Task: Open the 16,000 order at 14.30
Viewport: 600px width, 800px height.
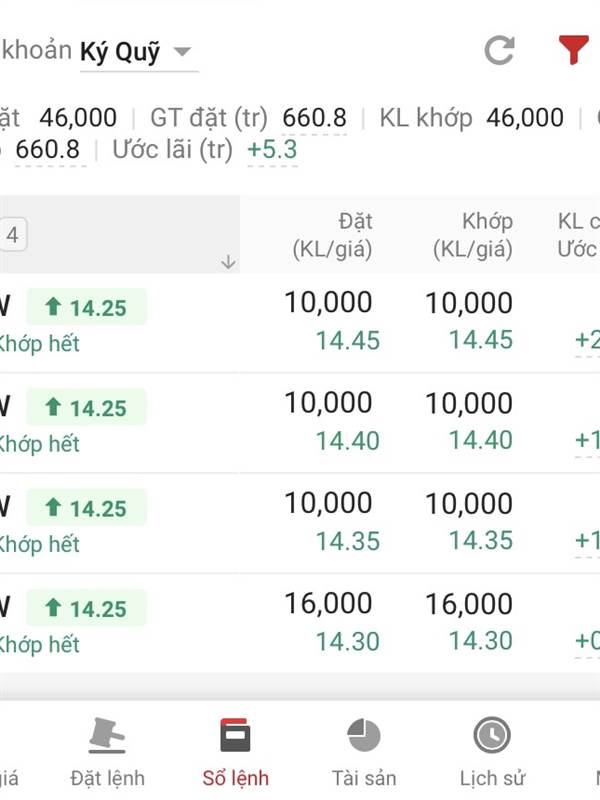Action: pyautogui.click(x=300, y=623)
